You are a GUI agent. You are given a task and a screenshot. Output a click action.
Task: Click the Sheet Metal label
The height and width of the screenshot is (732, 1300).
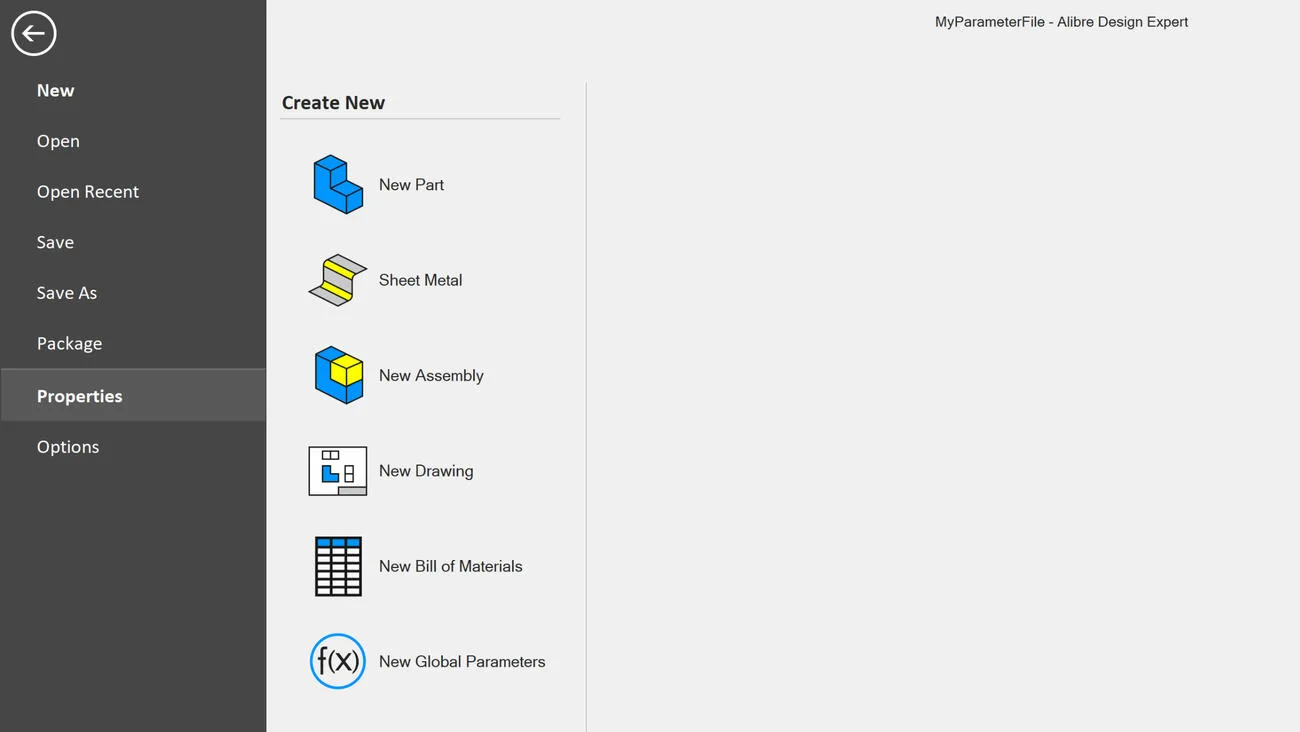point(420,280)
